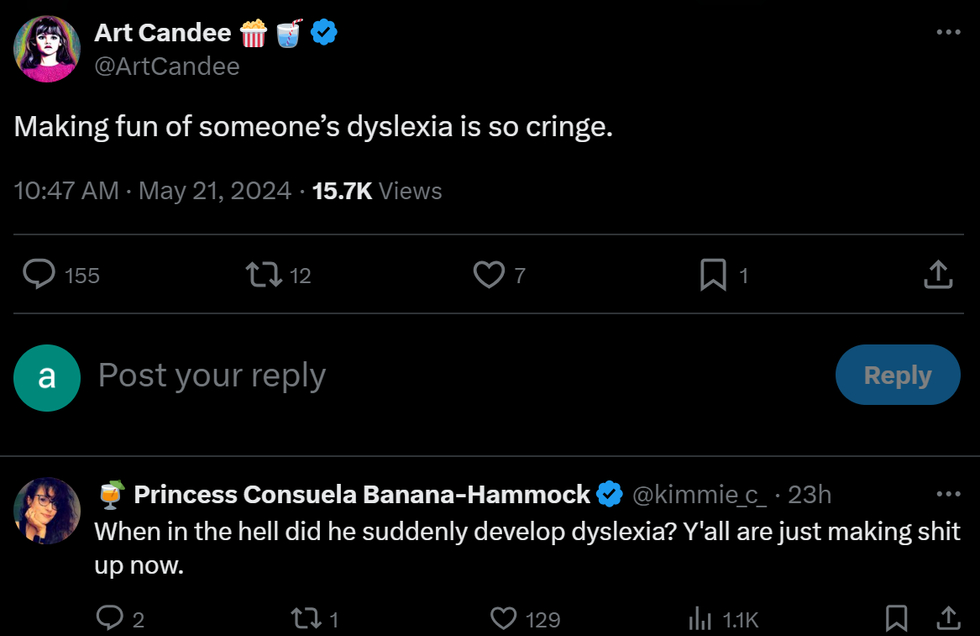Repost the Princess Consuela reply
The image size is (980, 636).
303,619
